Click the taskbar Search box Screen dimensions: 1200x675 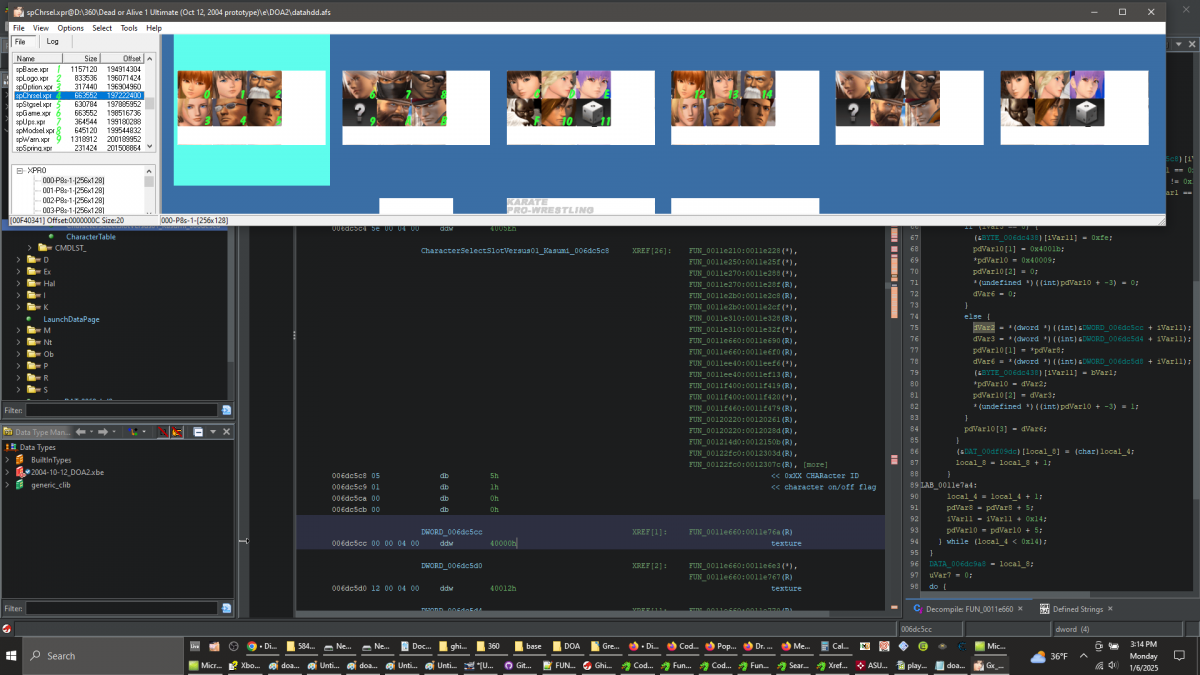(x=105, y=655)
